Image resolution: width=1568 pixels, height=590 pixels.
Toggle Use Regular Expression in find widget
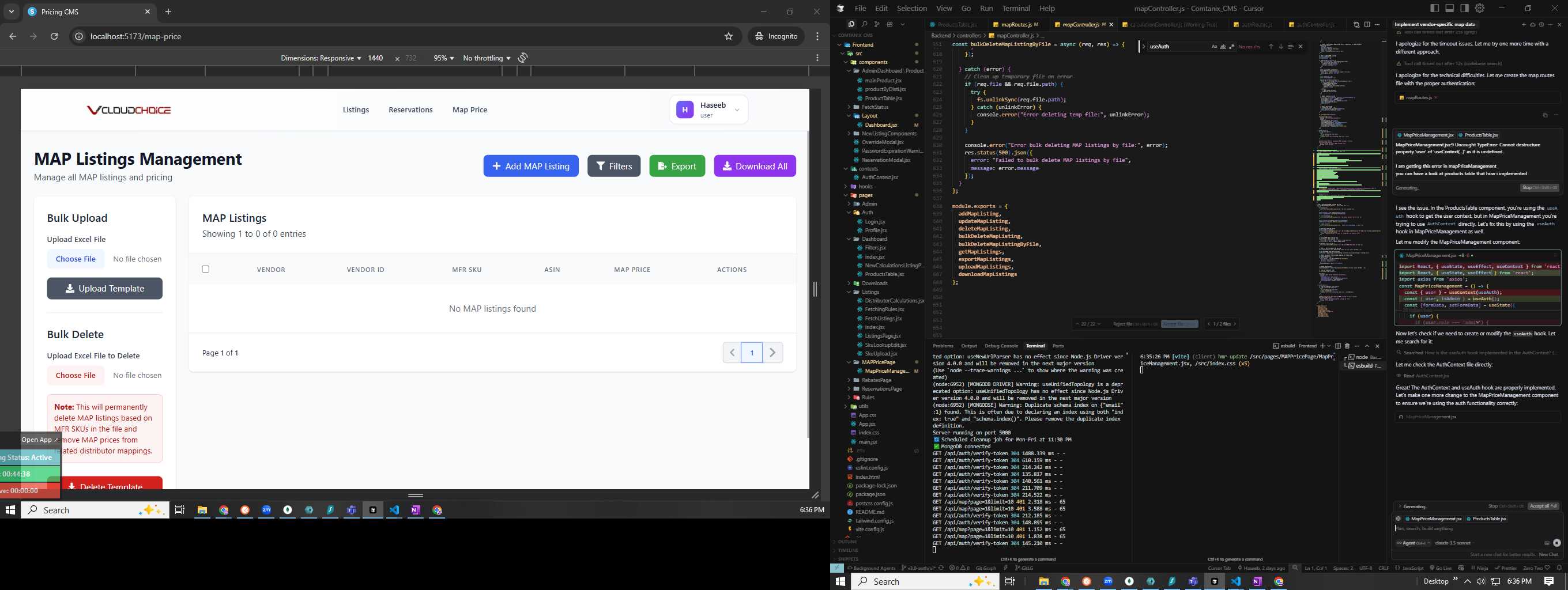[x=1231, y=47]
